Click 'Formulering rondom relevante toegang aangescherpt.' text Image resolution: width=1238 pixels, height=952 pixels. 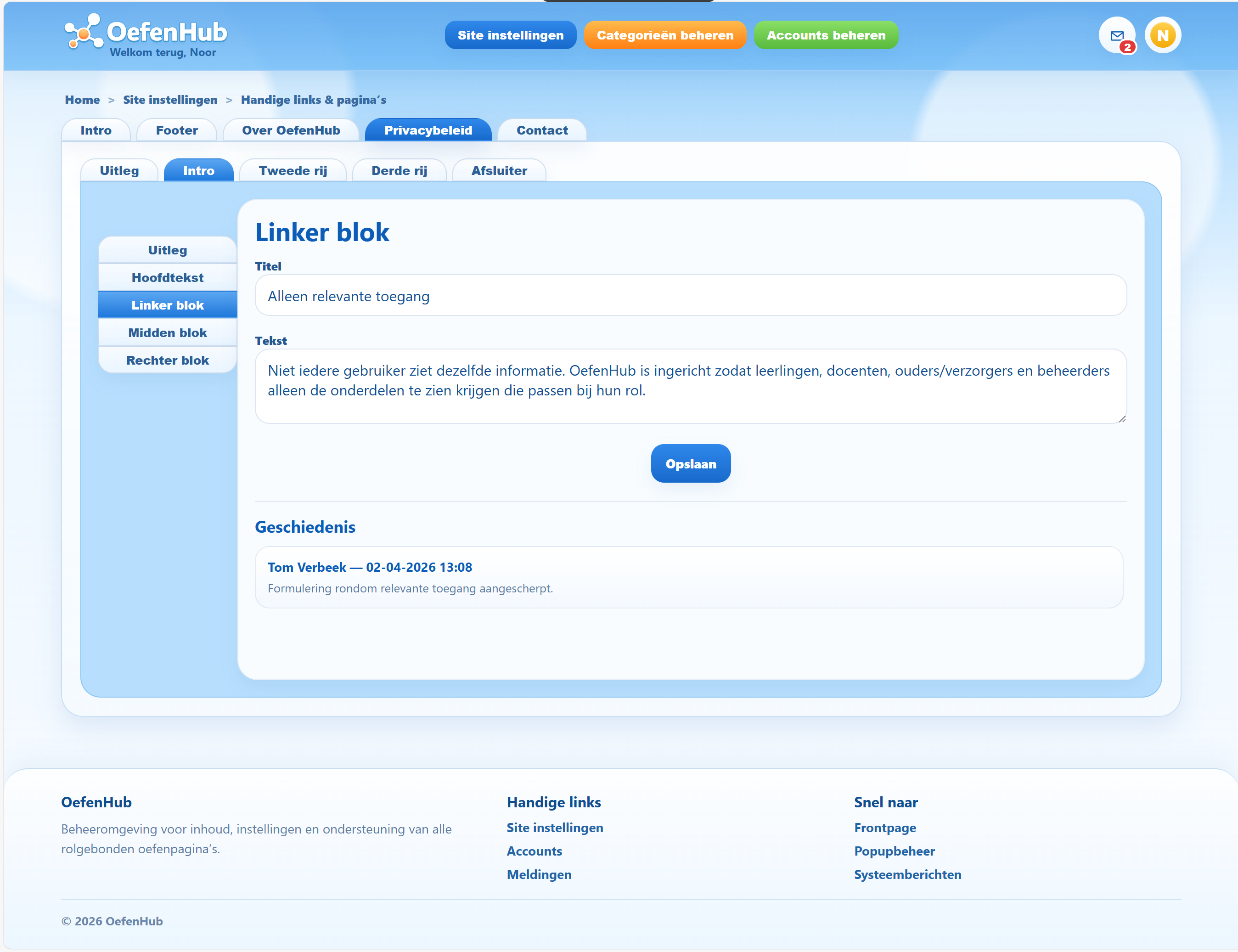410,588
